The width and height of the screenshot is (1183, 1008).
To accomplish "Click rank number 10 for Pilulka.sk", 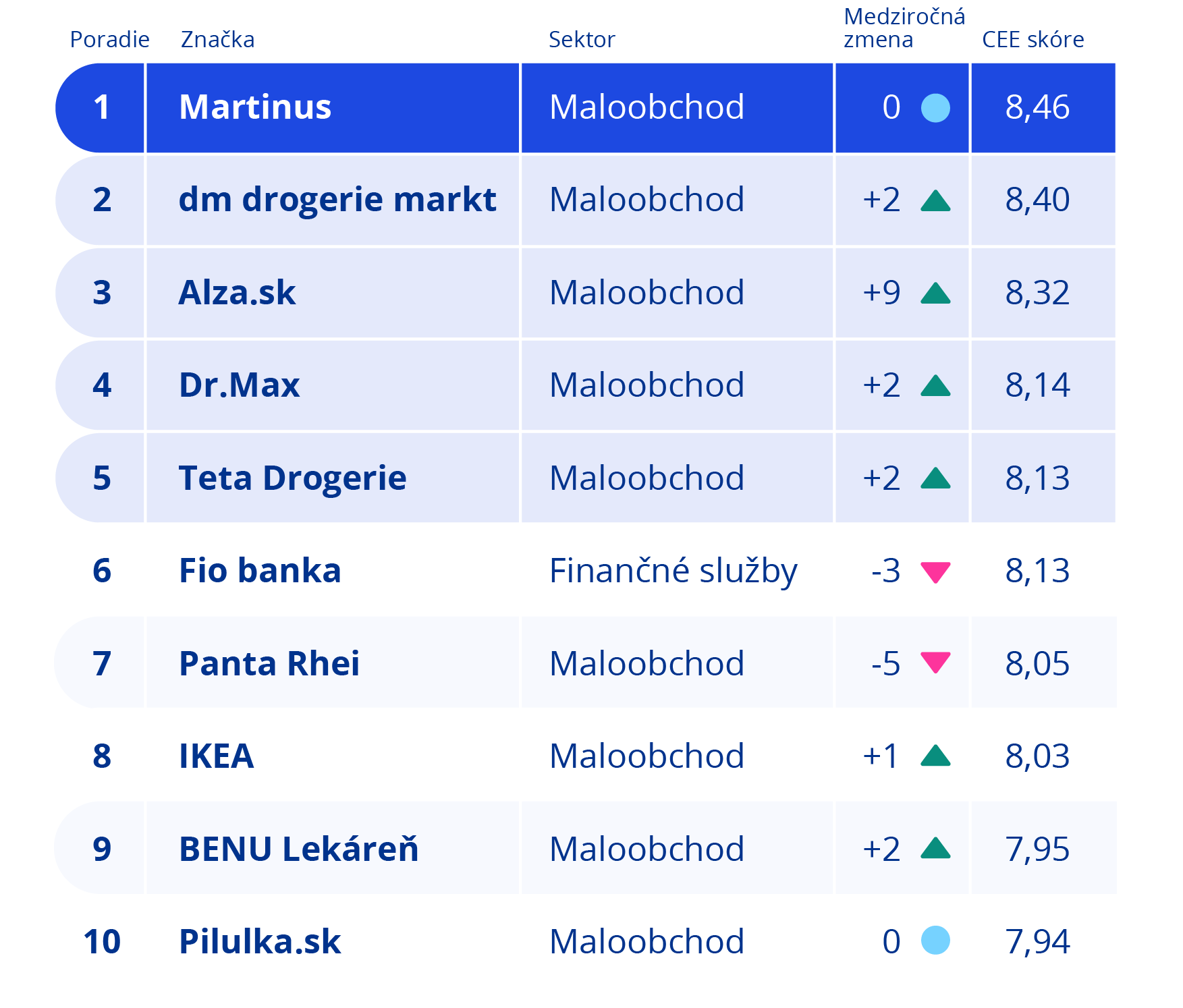I will (102, 941).
